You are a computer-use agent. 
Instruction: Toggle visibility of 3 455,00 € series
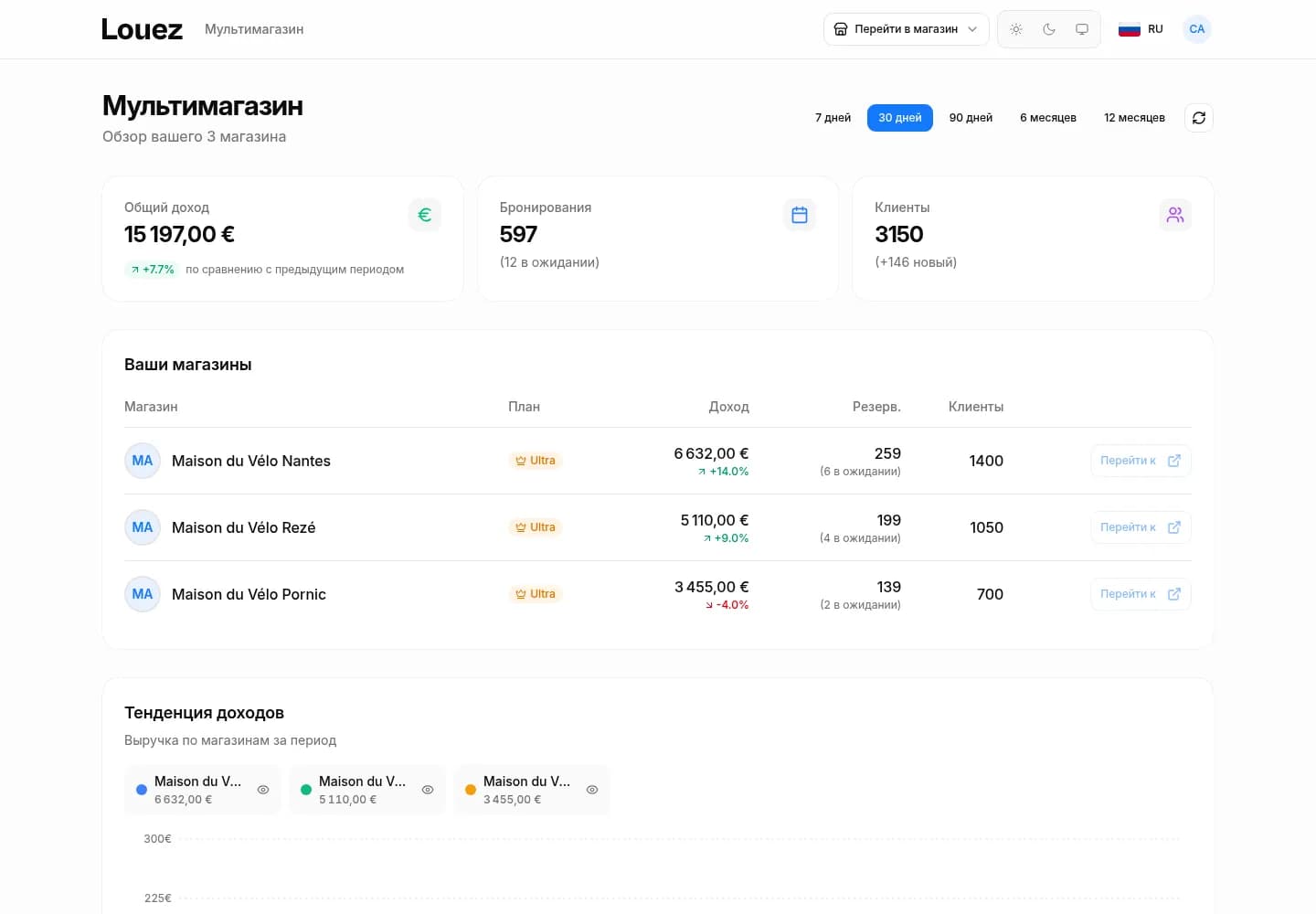592,790
